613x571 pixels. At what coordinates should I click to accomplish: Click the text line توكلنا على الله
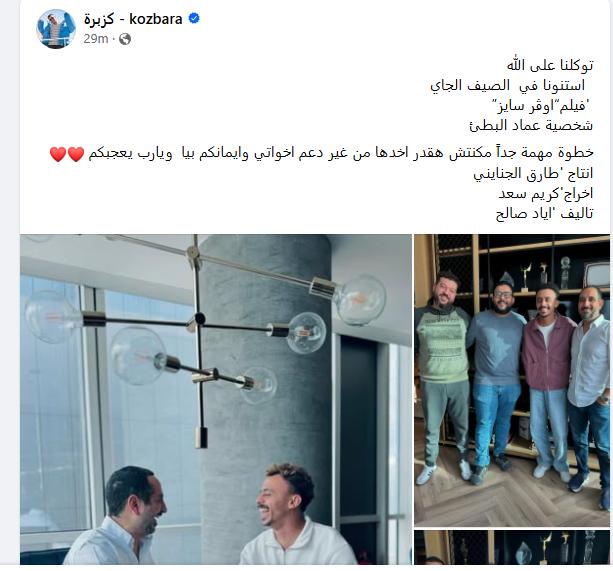(x=550, y=65)
